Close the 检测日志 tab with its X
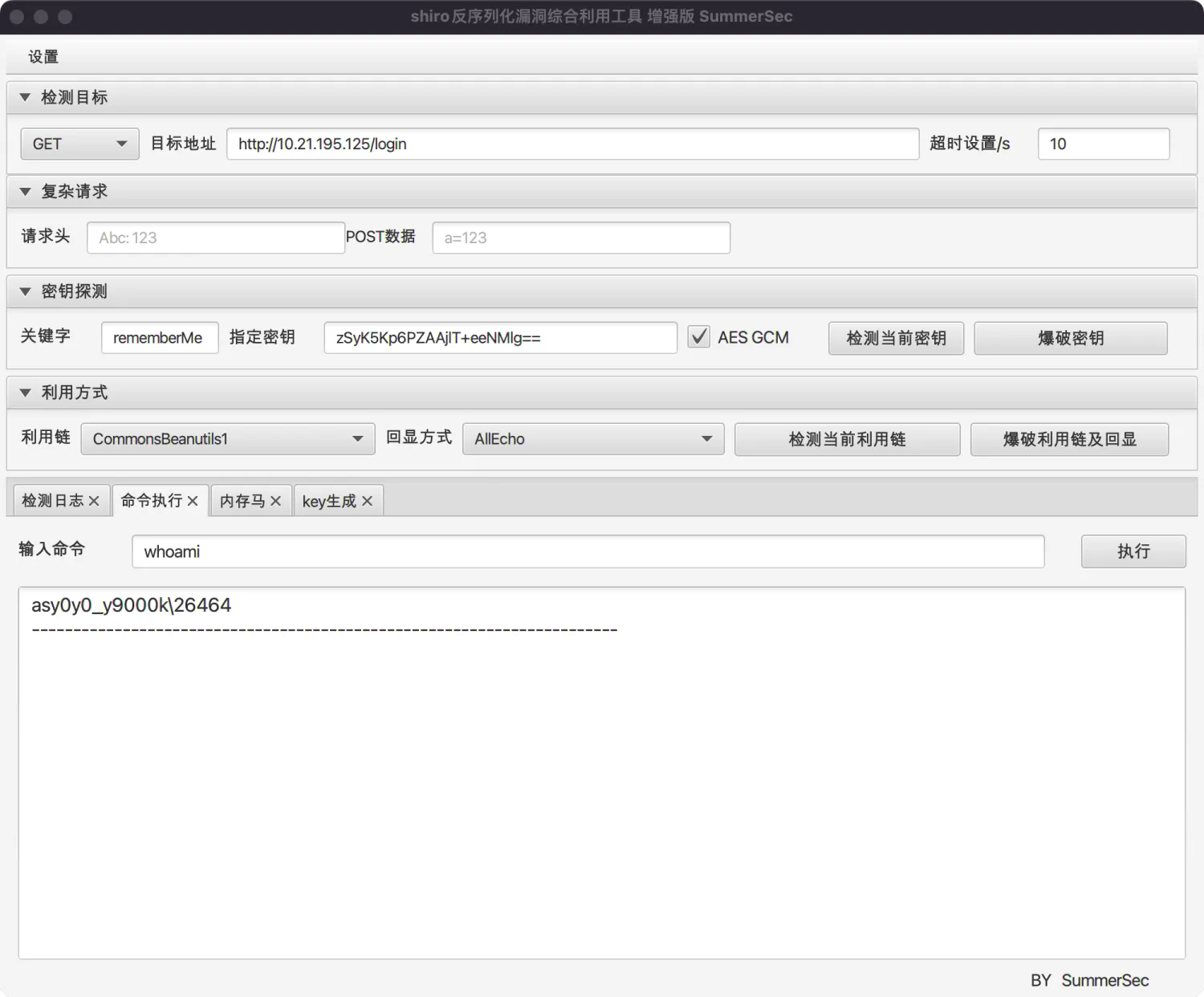 94,501
